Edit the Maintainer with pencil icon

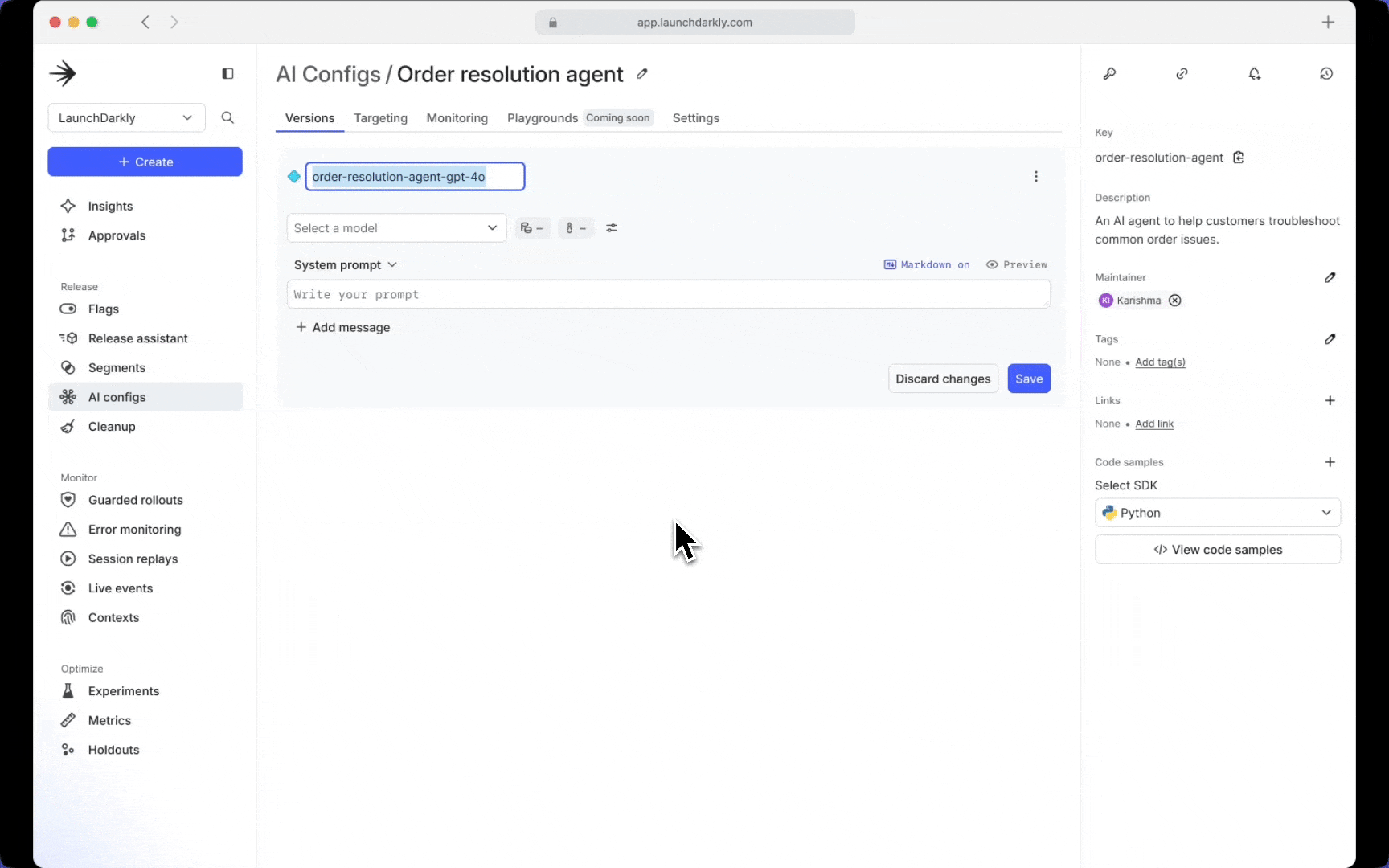(x=1330, y=277)
